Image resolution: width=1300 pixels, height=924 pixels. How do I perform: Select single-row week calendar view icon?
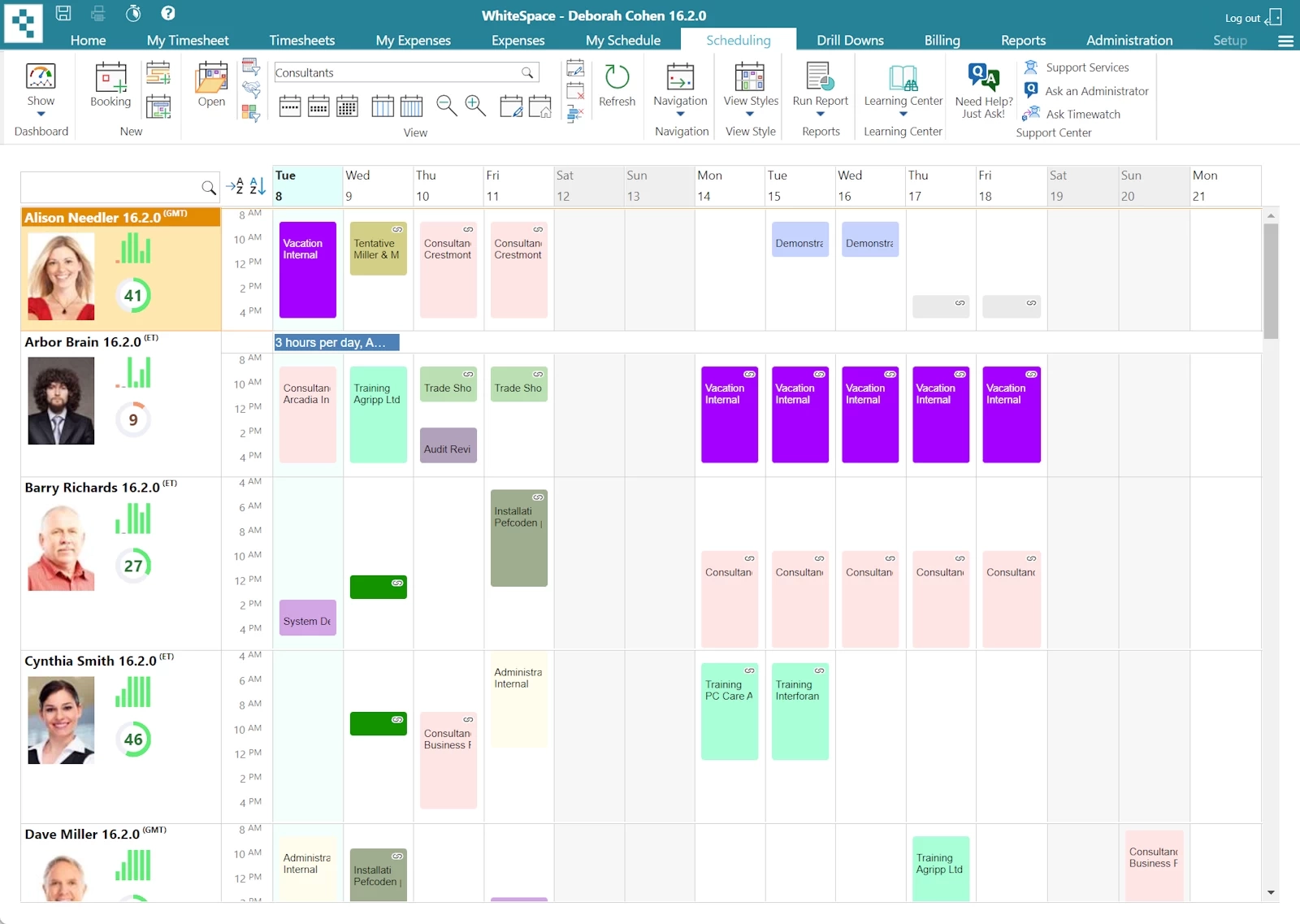click(x=290, y=106)
